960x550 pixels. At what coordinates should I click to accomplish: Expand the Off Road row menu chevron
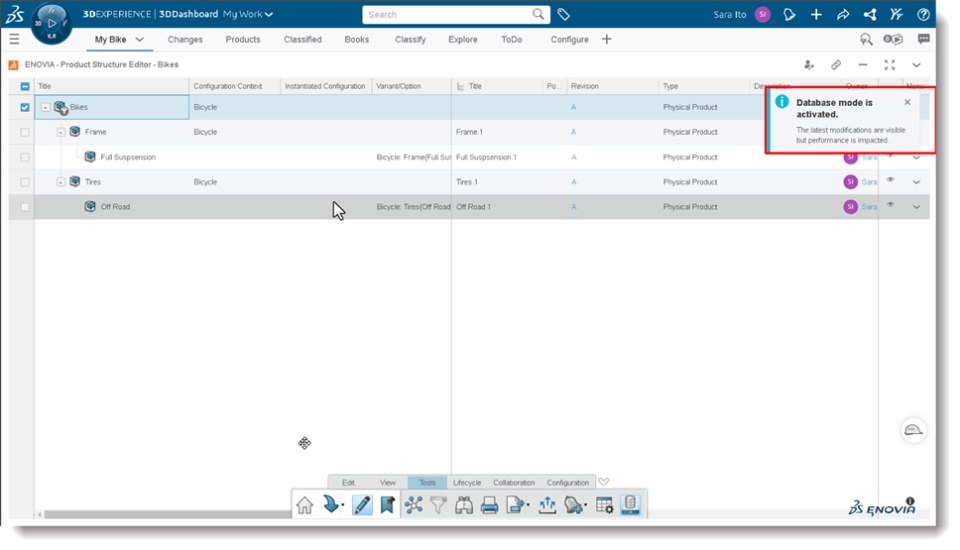coord(916,207)
